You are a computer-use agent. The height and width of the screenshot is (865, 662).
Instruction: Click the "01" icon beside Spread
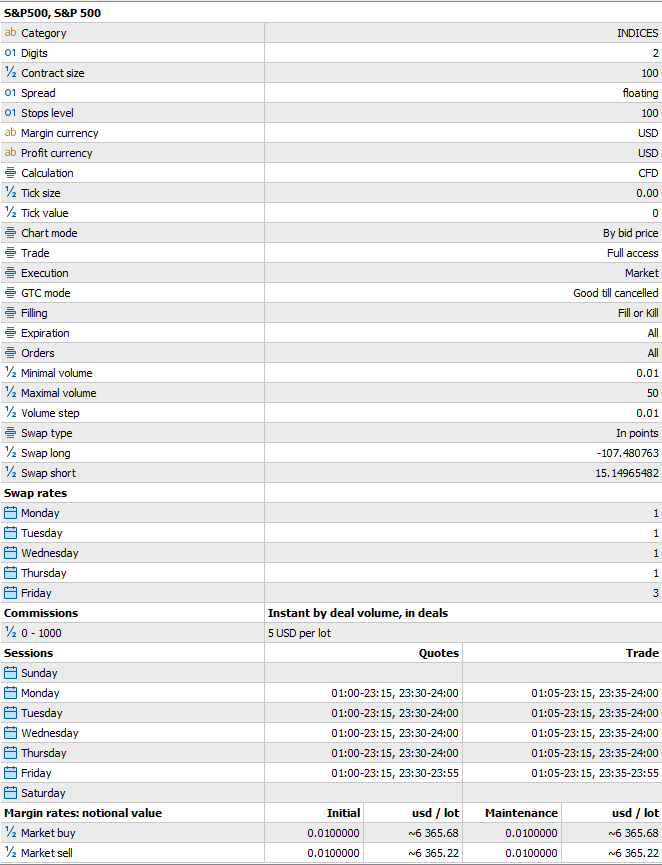pyautogui.click(x=10, y=93)
